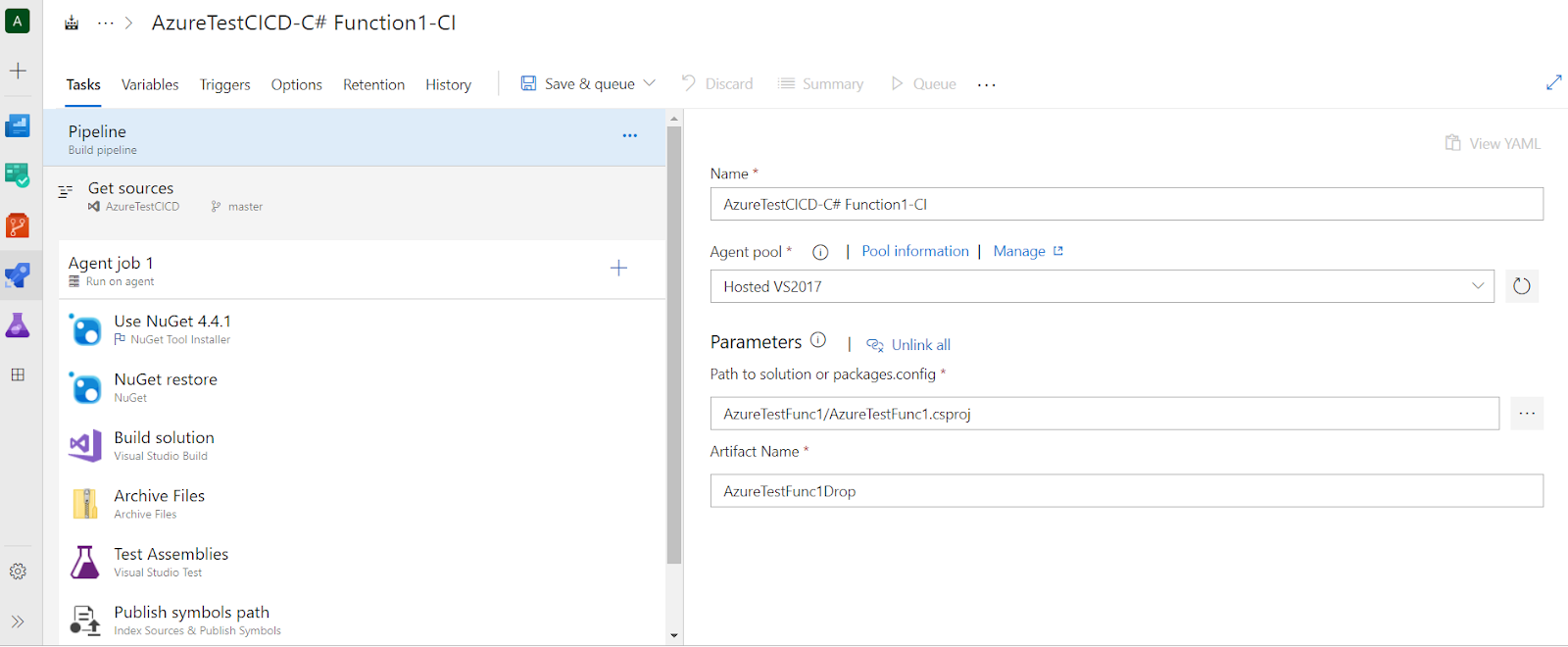Switch to the Tasks tab
Screen dimensions: 1568x647
[x=83, y=84]
